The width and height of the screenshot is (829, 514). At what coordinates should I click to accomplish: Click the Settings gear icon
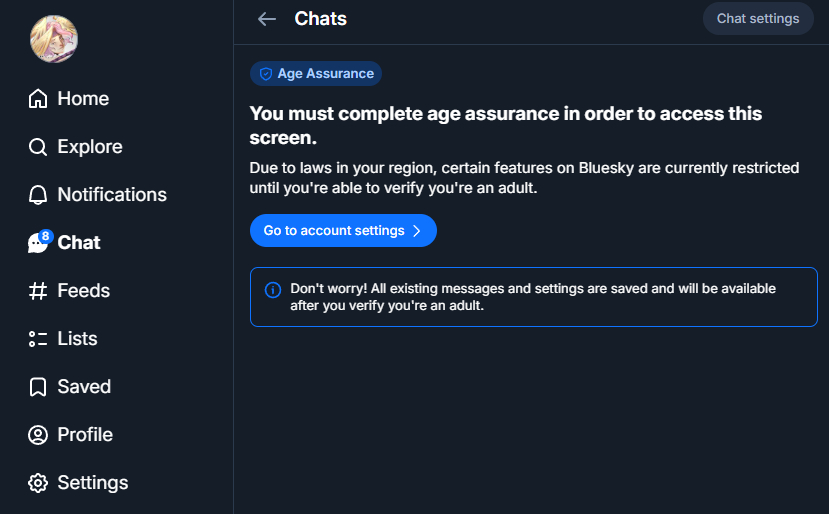[x=38, y=483]
